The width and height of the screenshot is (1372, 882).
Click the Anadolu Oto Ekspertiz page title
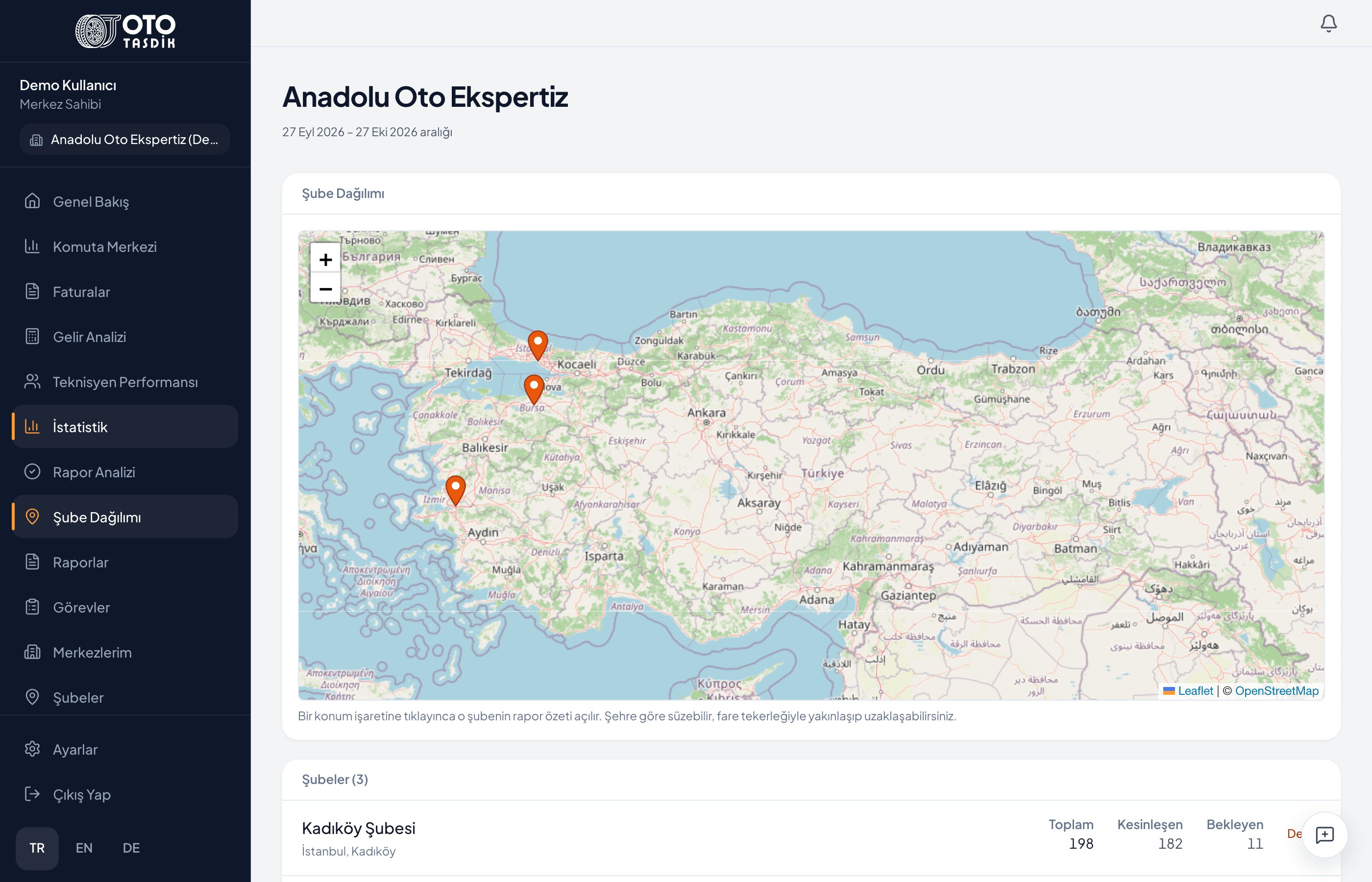click(425, 97)
